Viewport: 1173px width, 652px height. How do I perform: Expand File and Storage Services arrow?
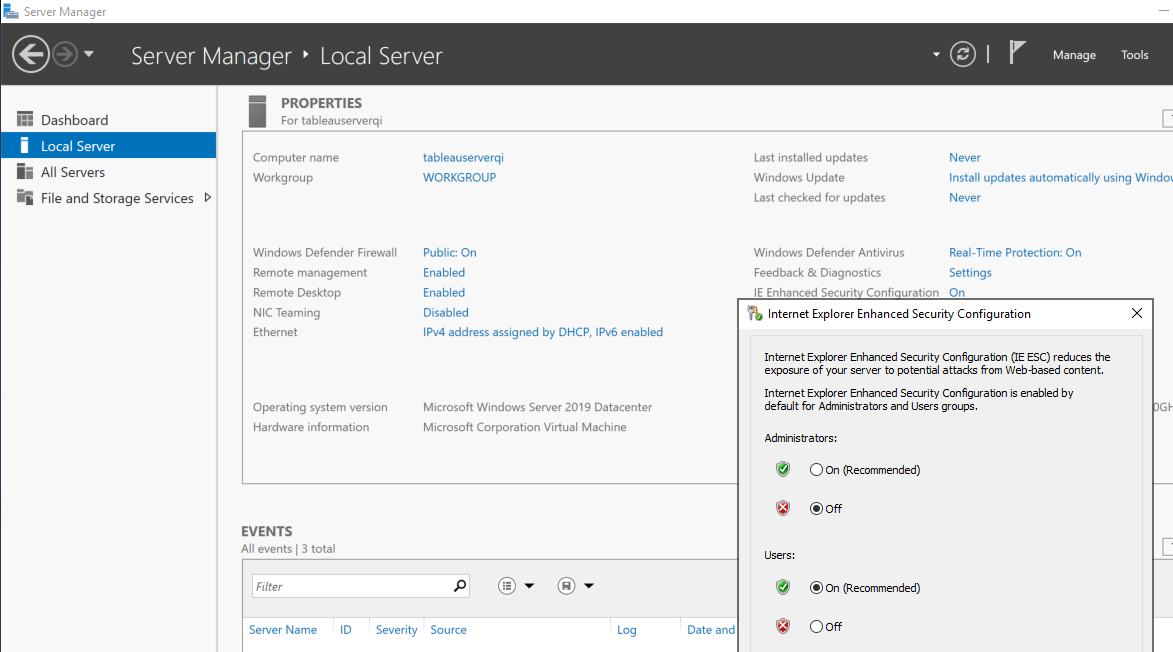pyautogui.click(x=208, y=197)
